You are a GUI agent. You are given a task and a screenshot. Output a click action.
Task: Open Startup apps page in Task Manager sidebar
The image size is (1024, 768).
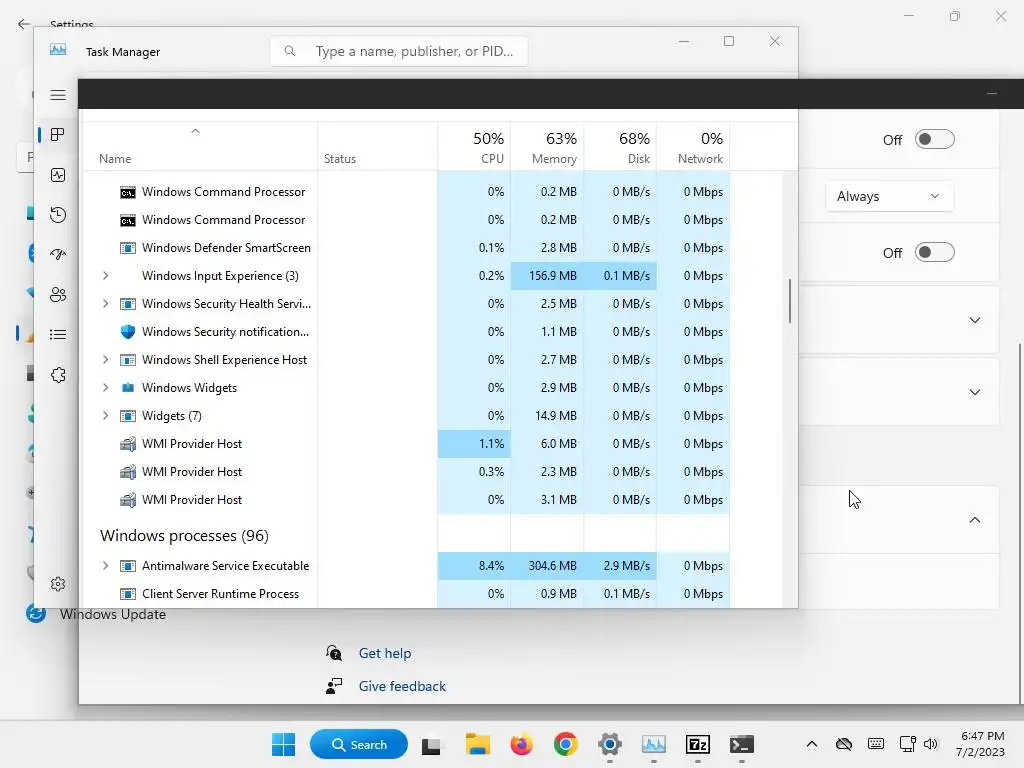(58, 255)
